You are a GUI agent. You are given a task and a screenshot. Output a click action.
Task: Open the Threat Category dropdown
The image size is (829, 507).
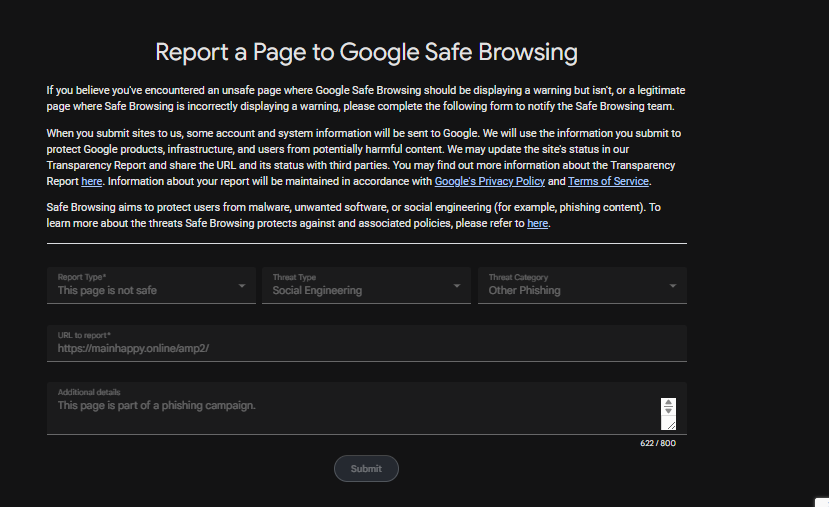coord(582,285)
